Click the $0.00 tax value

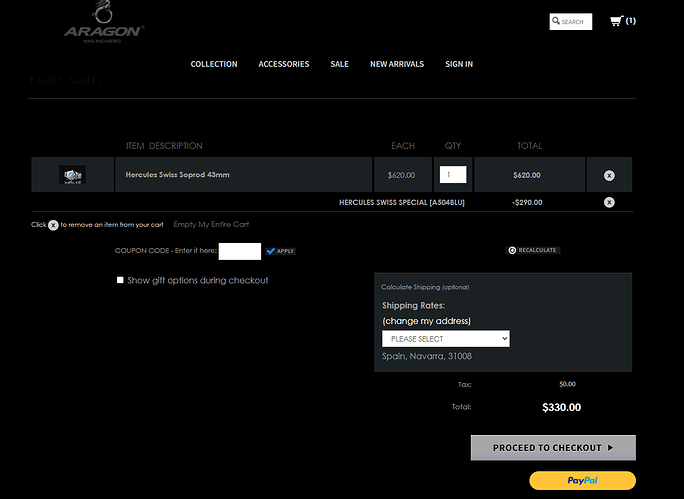tap(567, 384)
